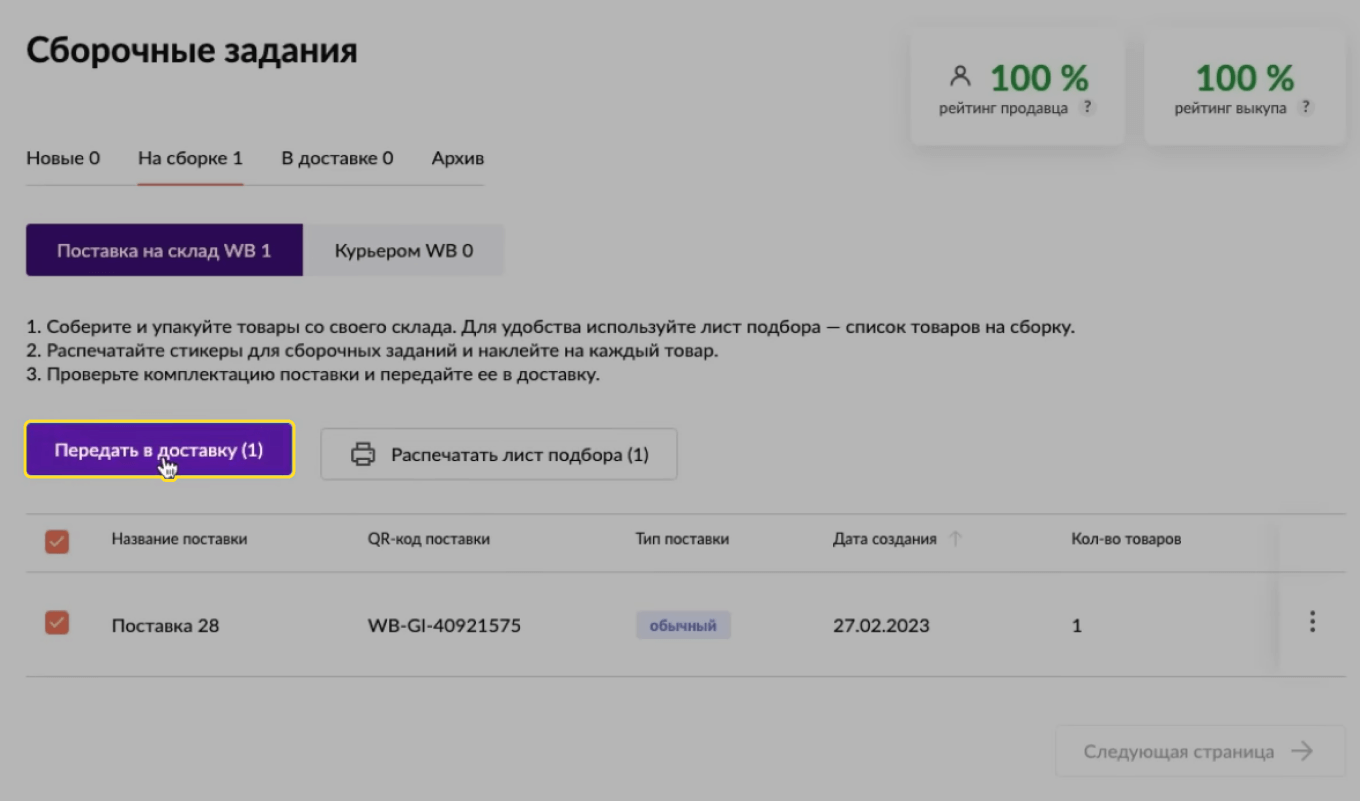The height and width of the screenshot is (801, 1360).
Task: Click the sort arrow next to Дата создания
Action: (x=956, y=538)
